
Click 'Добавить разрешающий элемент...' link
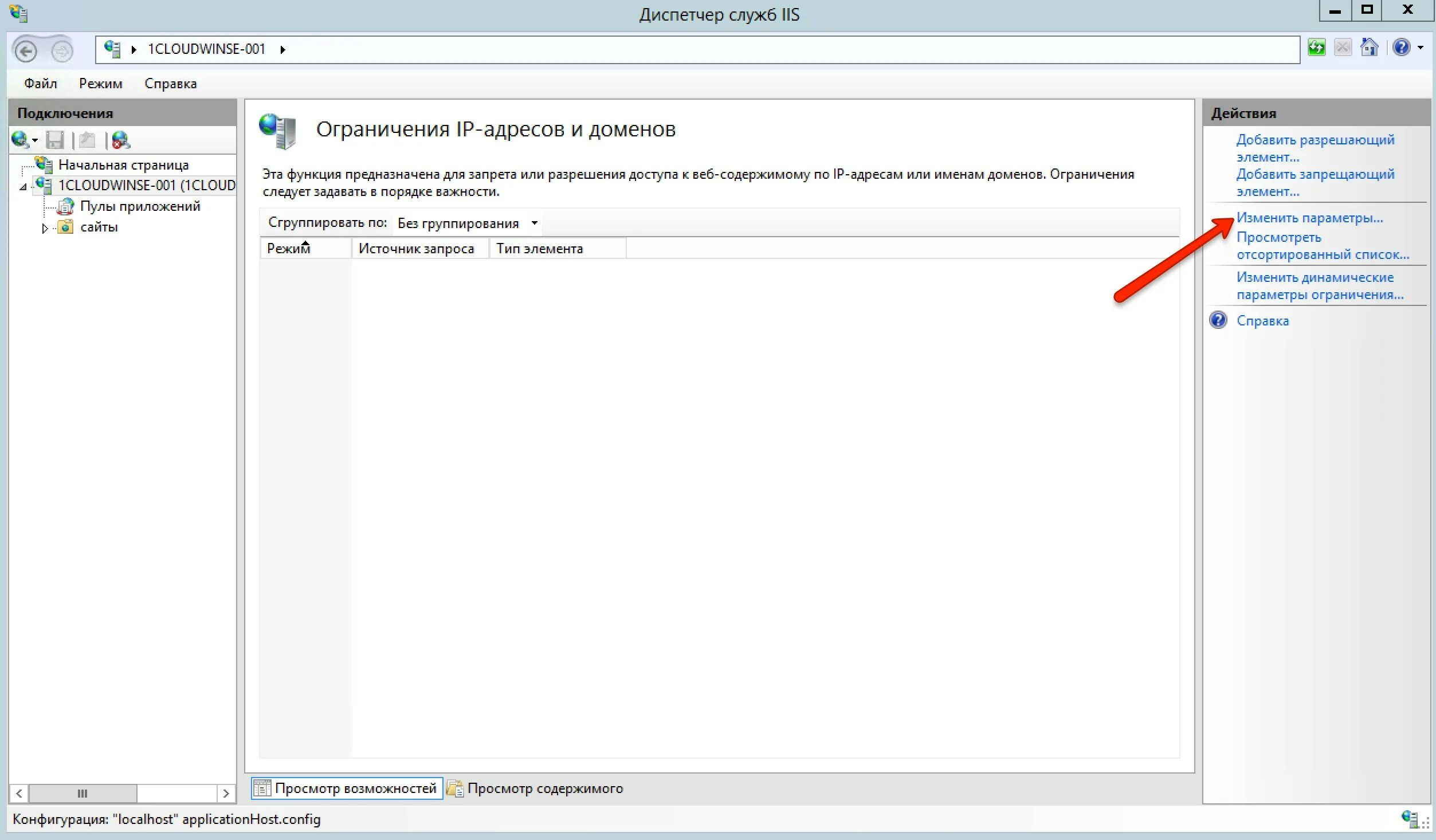(1315, 148)
